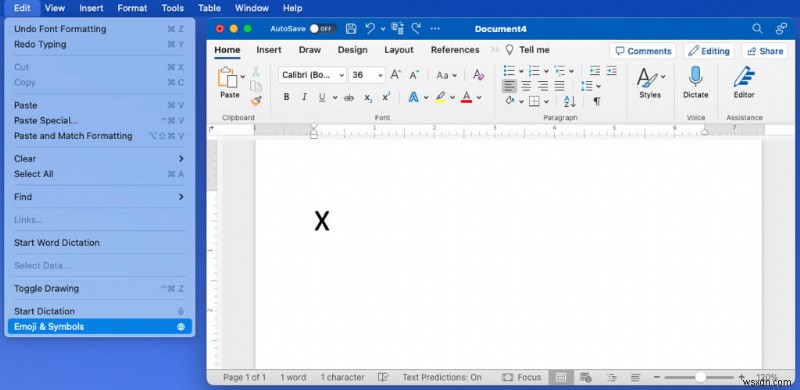Center align the text

(526, 86)
